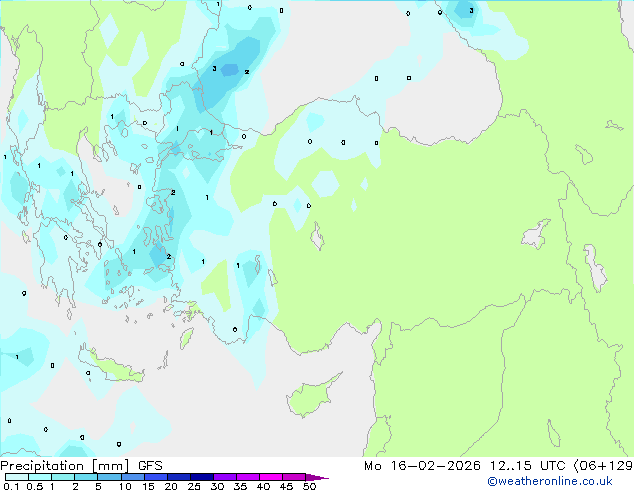Pick the legend swatch between 15 and 20
634x490 pixels.
[x=155, y=477]
